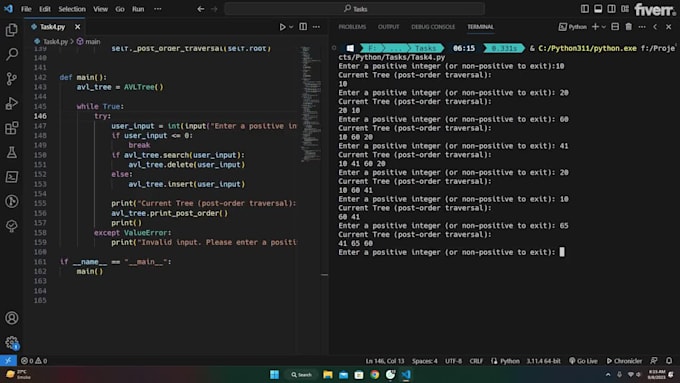Viewport: 680px width, 383px height.
Task: Change indentation via Spaces: 4
Action: pos(425,361)
